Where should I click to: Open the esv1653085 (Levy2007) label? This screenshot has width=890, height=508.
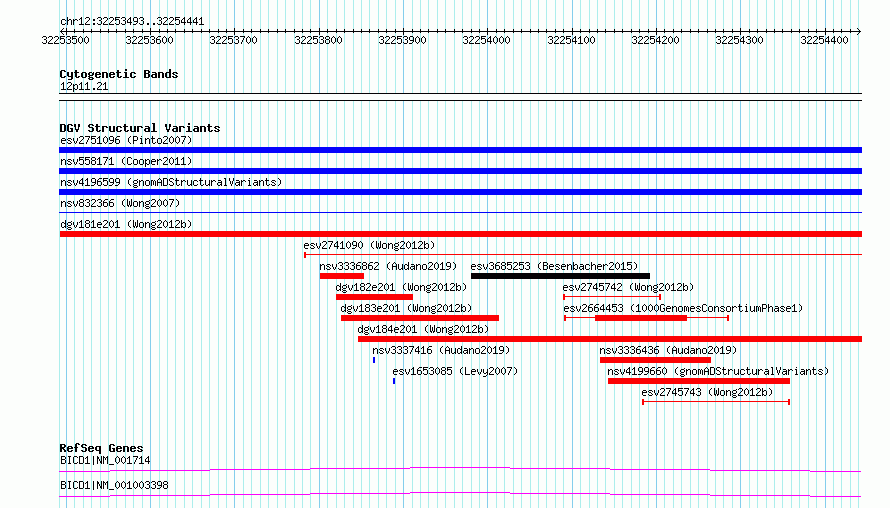click(455, 371)
